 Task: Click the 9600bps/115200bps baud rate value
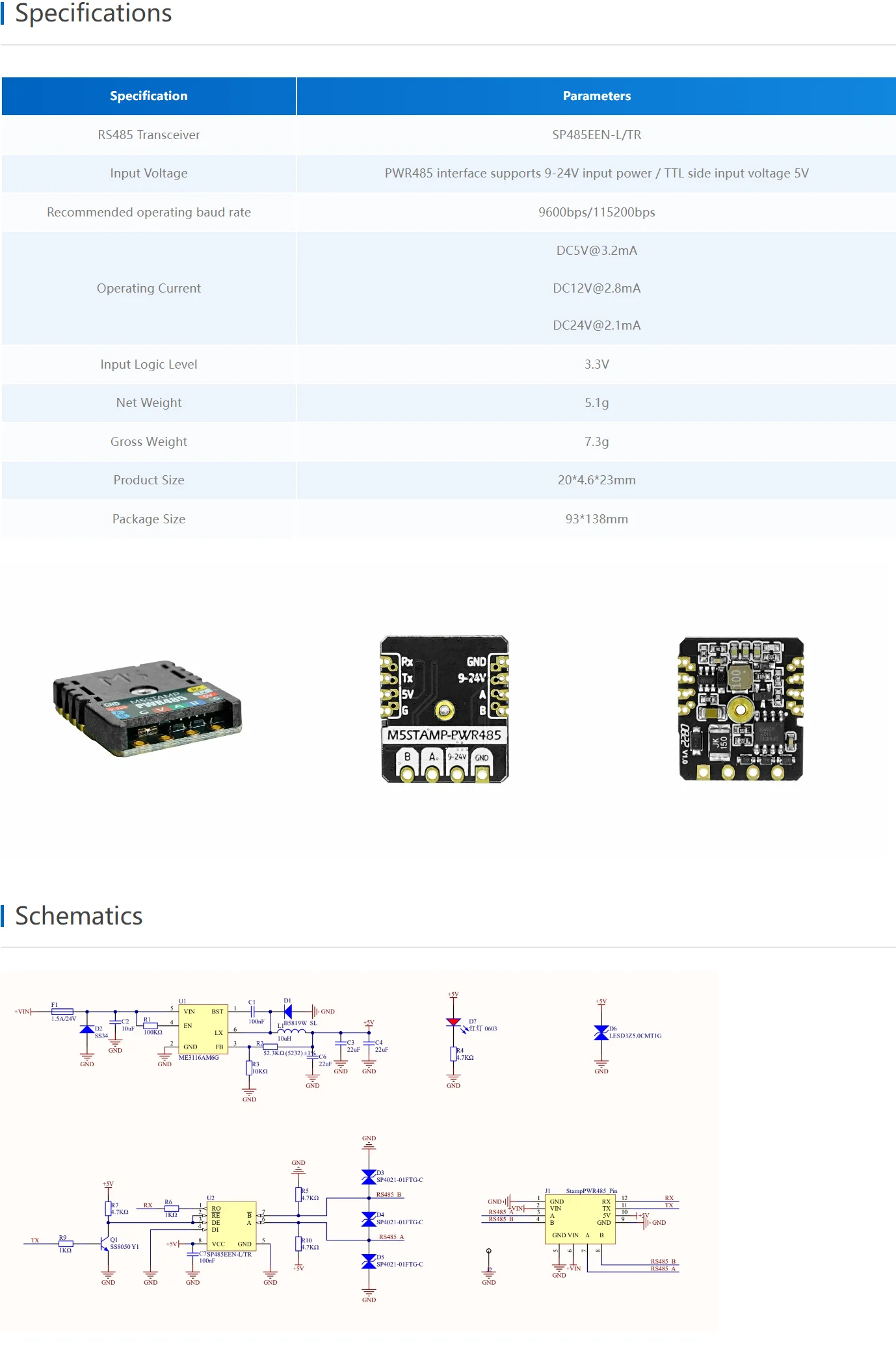tap(596, 212)
